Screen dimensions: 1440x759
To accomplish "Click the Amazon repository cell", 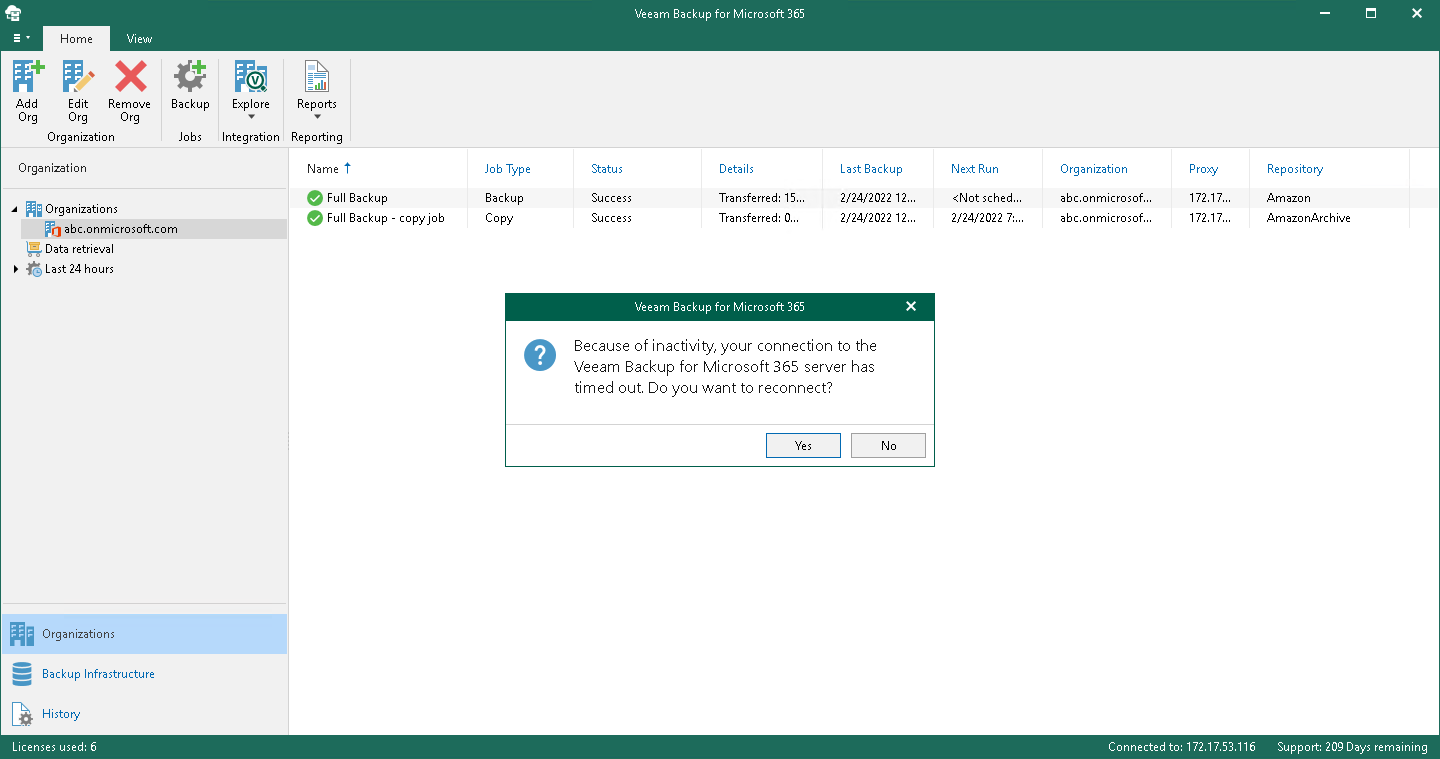I will click(1289, 198).
